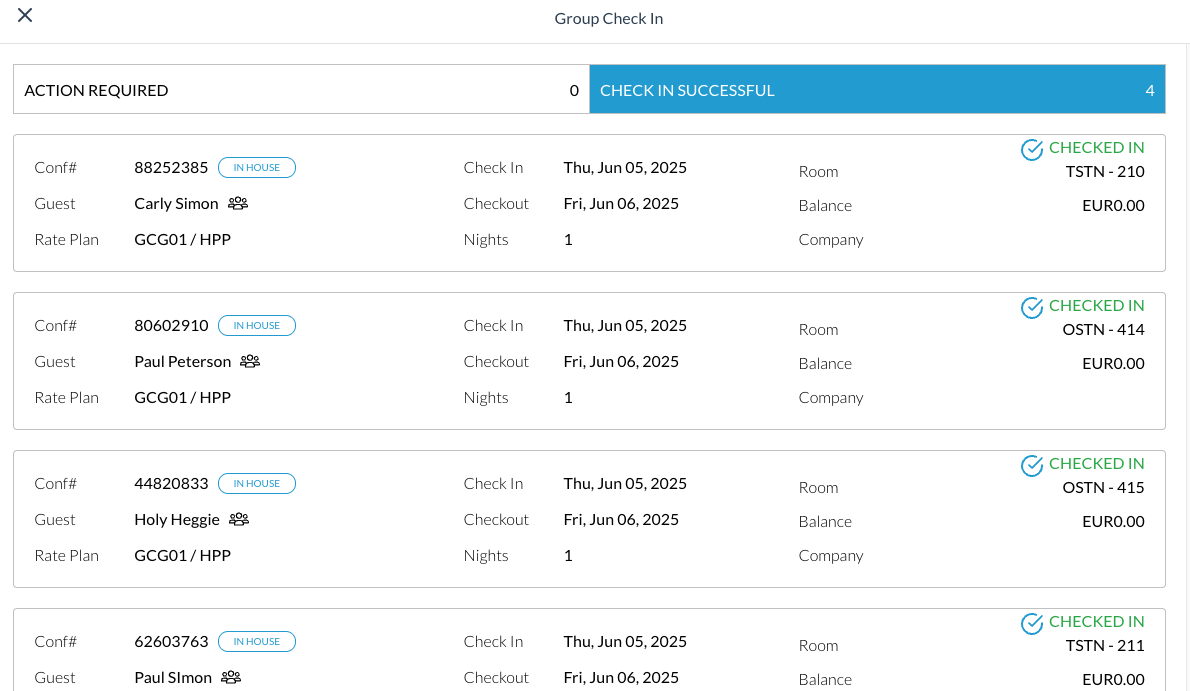The height and width of the screenshot is (691, 1190).
Task: Open confirmation number 88252385
Action: [x=171, y=167]
